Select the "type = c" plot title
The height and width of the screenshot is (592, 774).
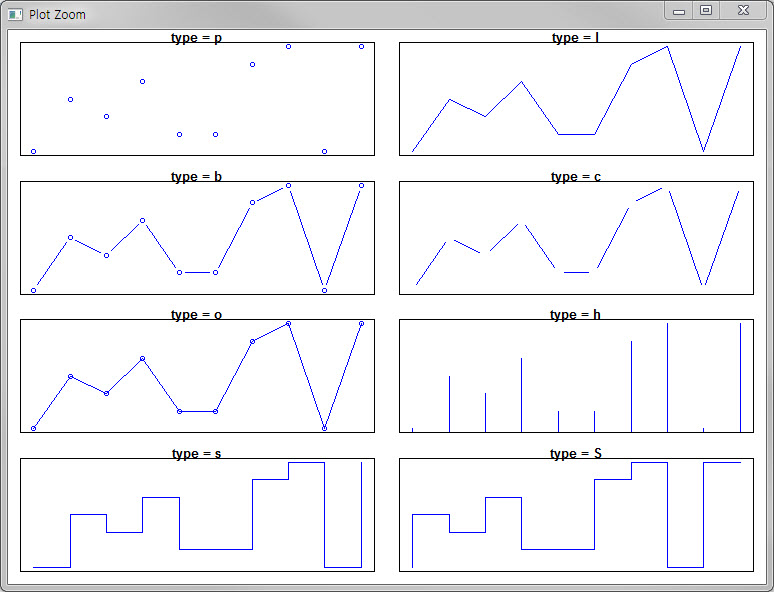point(576,177)
